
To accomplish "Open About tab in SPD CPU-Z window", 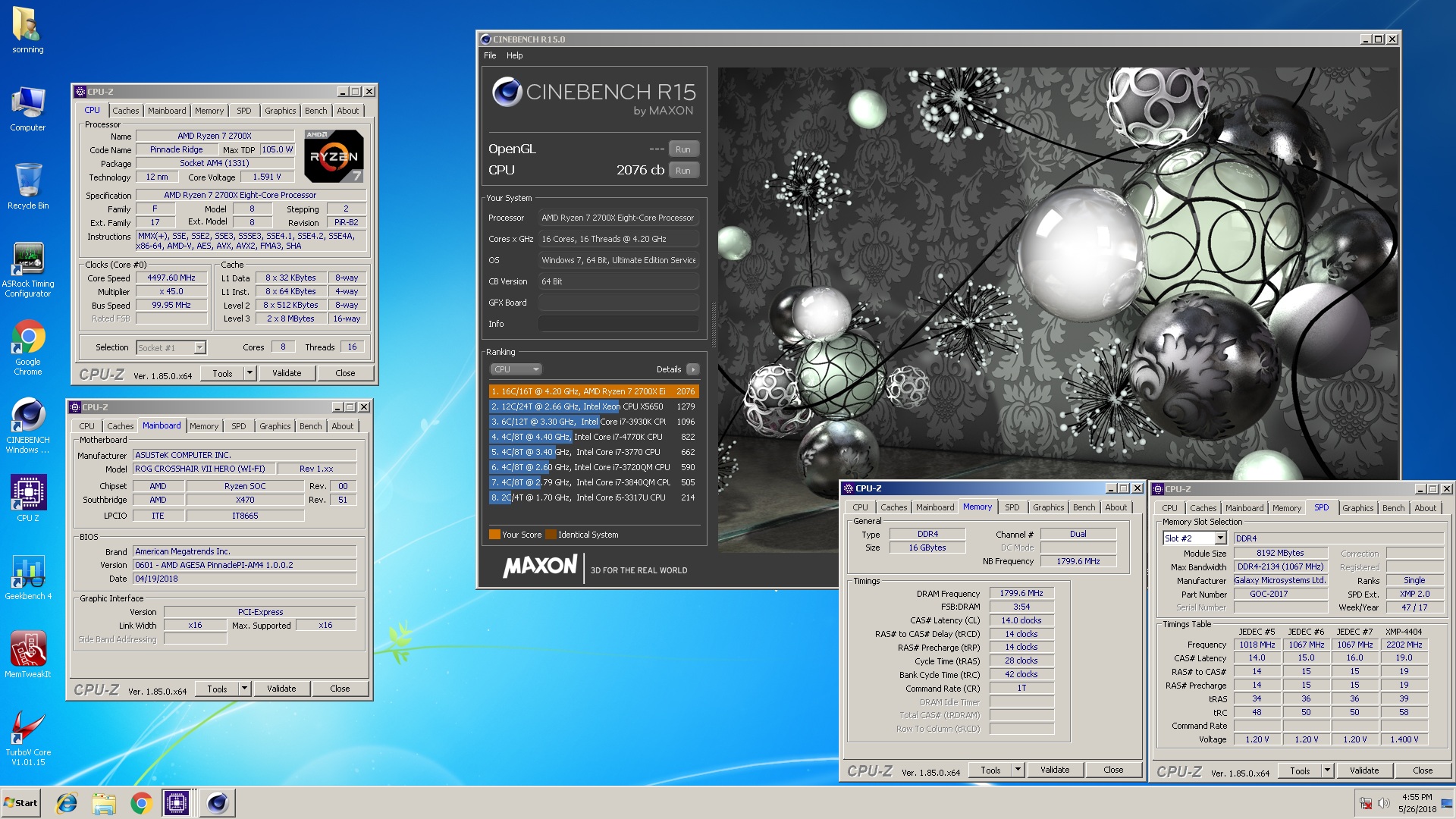I will pyautogui.click(x=1425, y=508).
